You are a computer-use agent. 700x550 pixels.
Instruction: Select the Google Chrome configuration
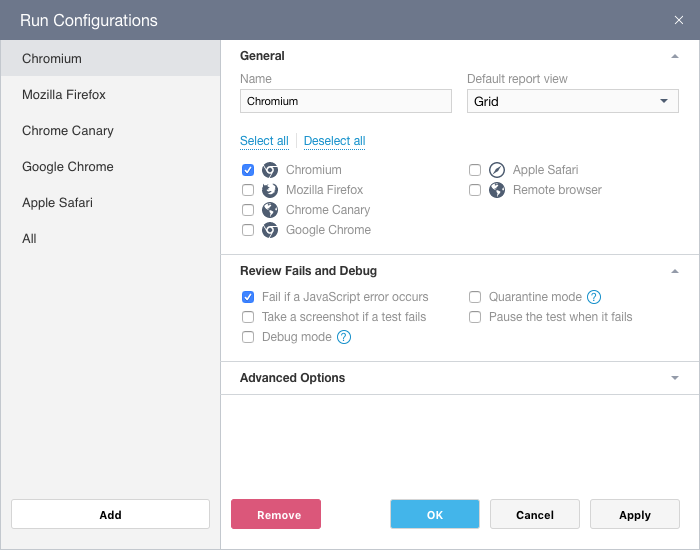(x=110, y=167)
